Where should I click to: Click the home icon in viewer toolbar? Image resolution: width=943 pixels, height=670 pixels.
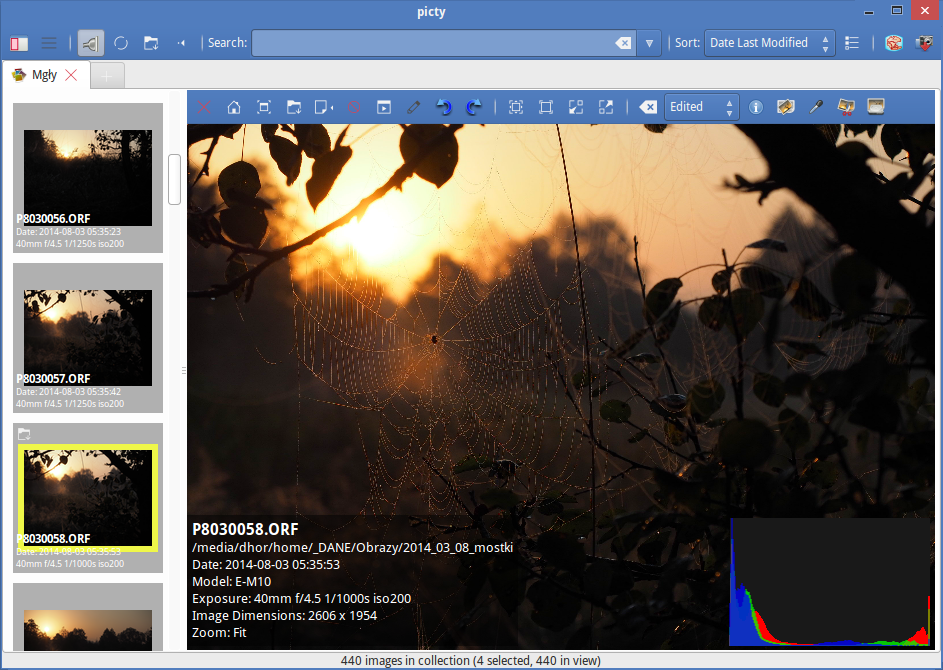click(234, 107)
